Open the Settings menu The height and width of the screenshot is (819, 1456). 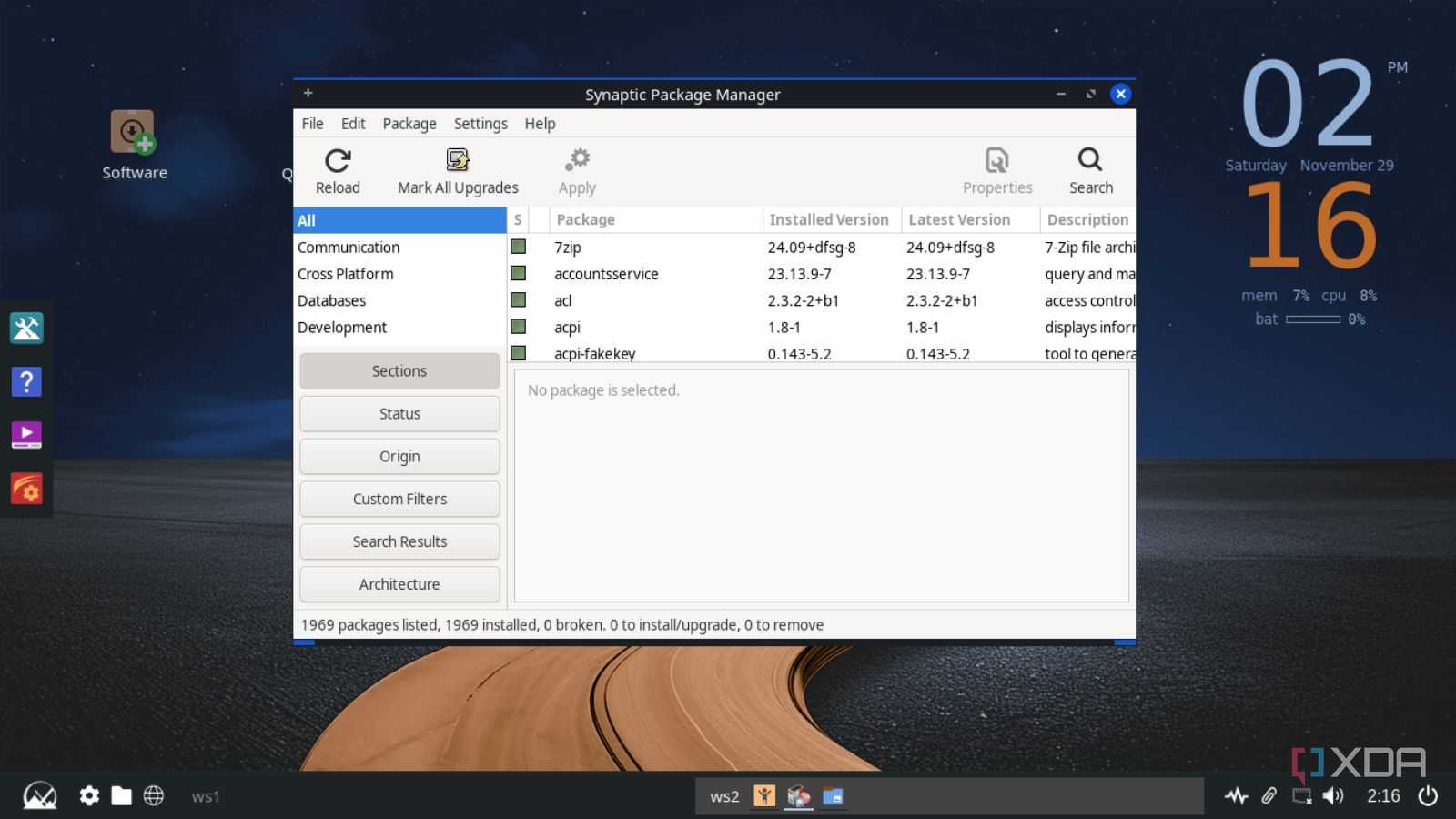point(480,124)
